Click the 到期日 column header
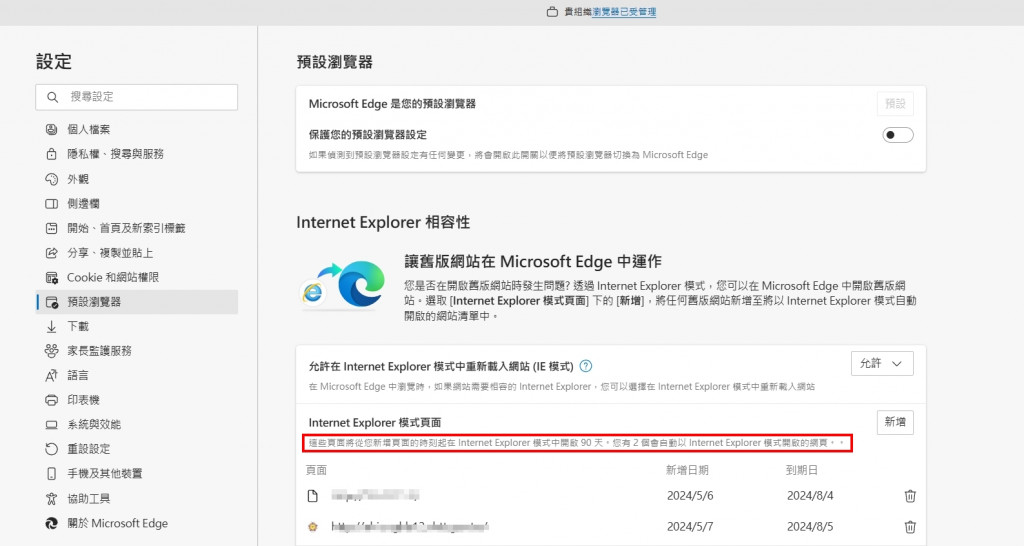 [802, 470]
